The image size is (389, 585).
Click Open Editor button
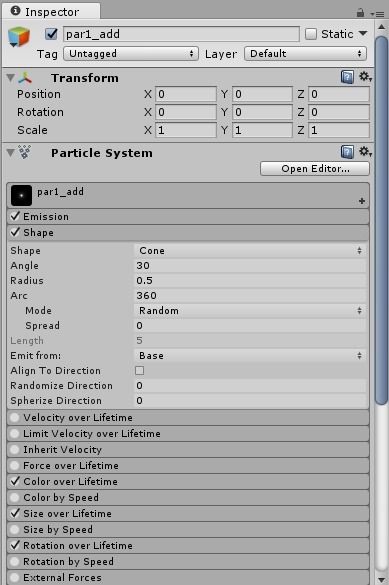tap(315, 169)
